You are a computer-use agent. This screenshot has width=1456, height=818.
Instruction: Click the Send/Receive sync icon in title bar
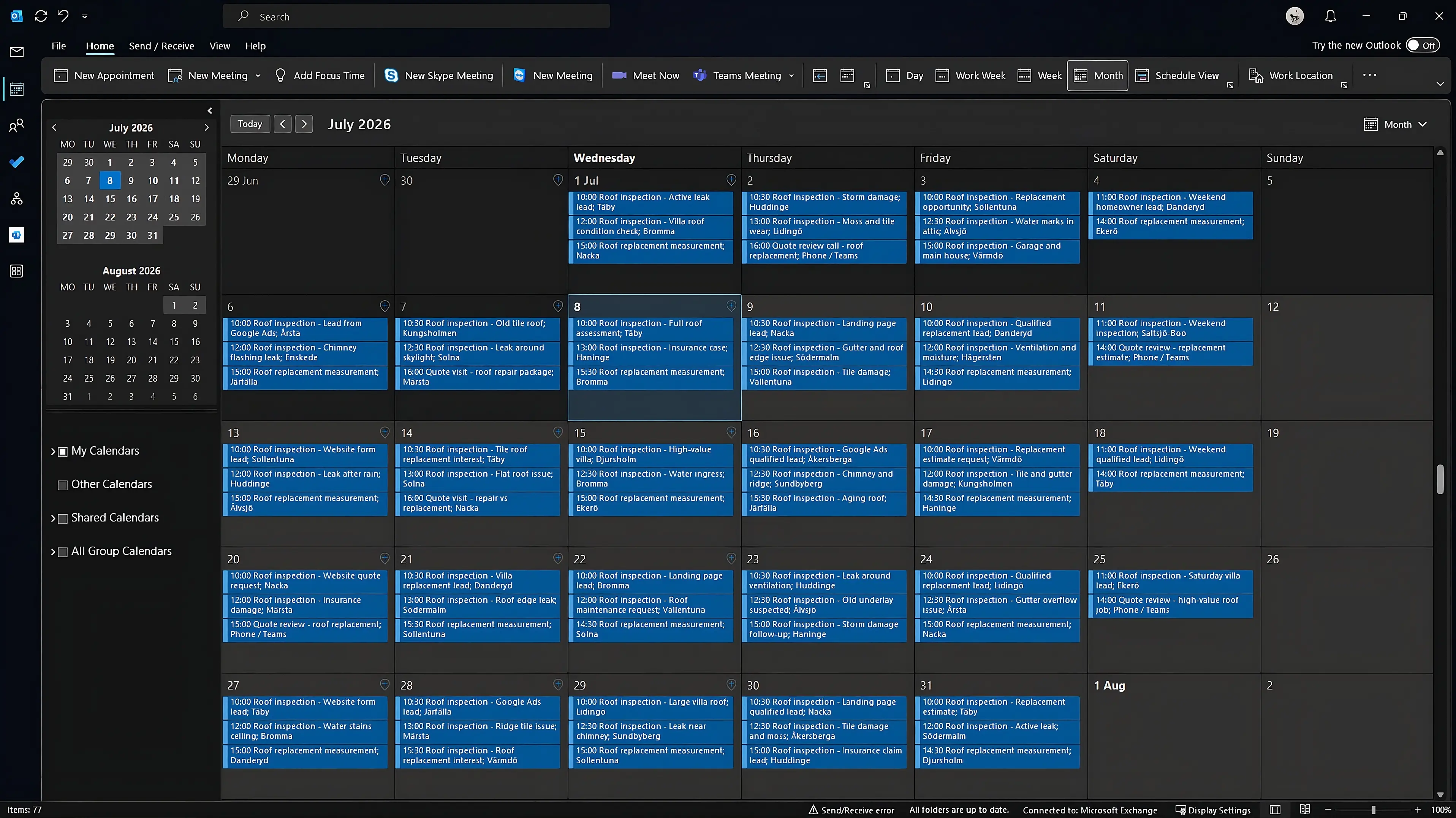click(x=41, y=16)
